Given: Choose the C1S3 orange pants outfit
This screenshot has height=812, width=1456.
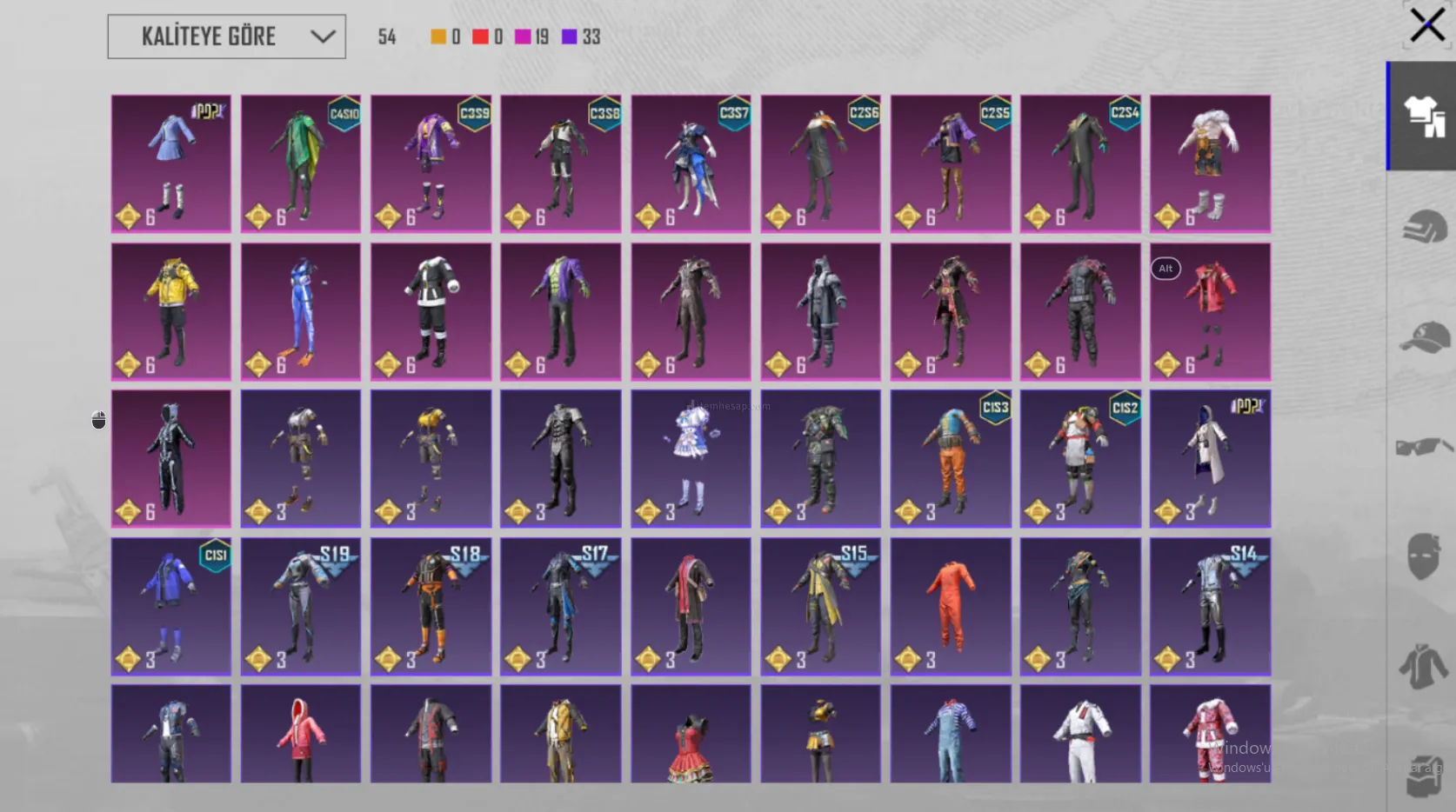Looking at the screenshot, I should 950,458.
